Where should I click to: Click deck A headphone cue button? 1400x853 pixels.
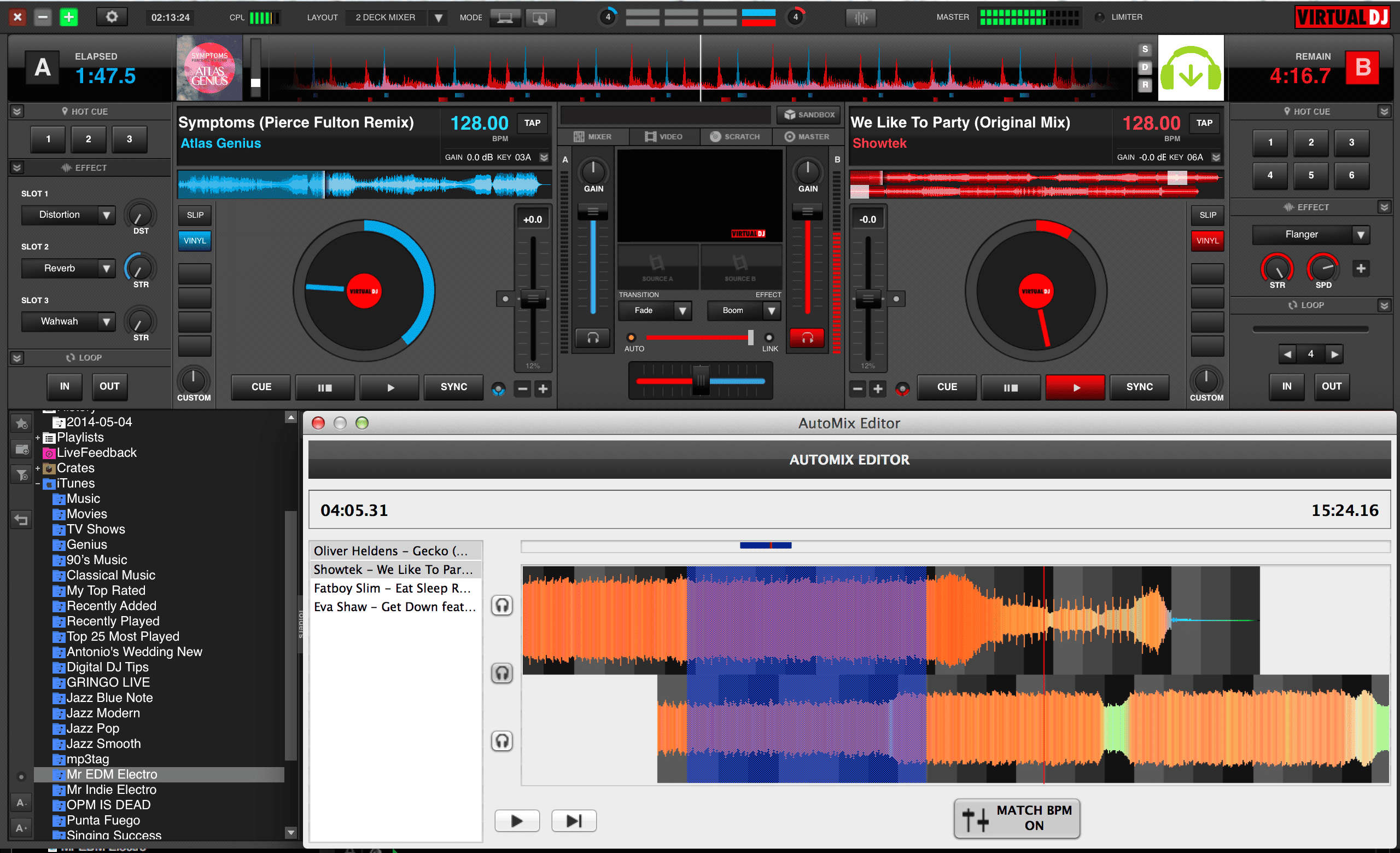(x=592, y=338)
